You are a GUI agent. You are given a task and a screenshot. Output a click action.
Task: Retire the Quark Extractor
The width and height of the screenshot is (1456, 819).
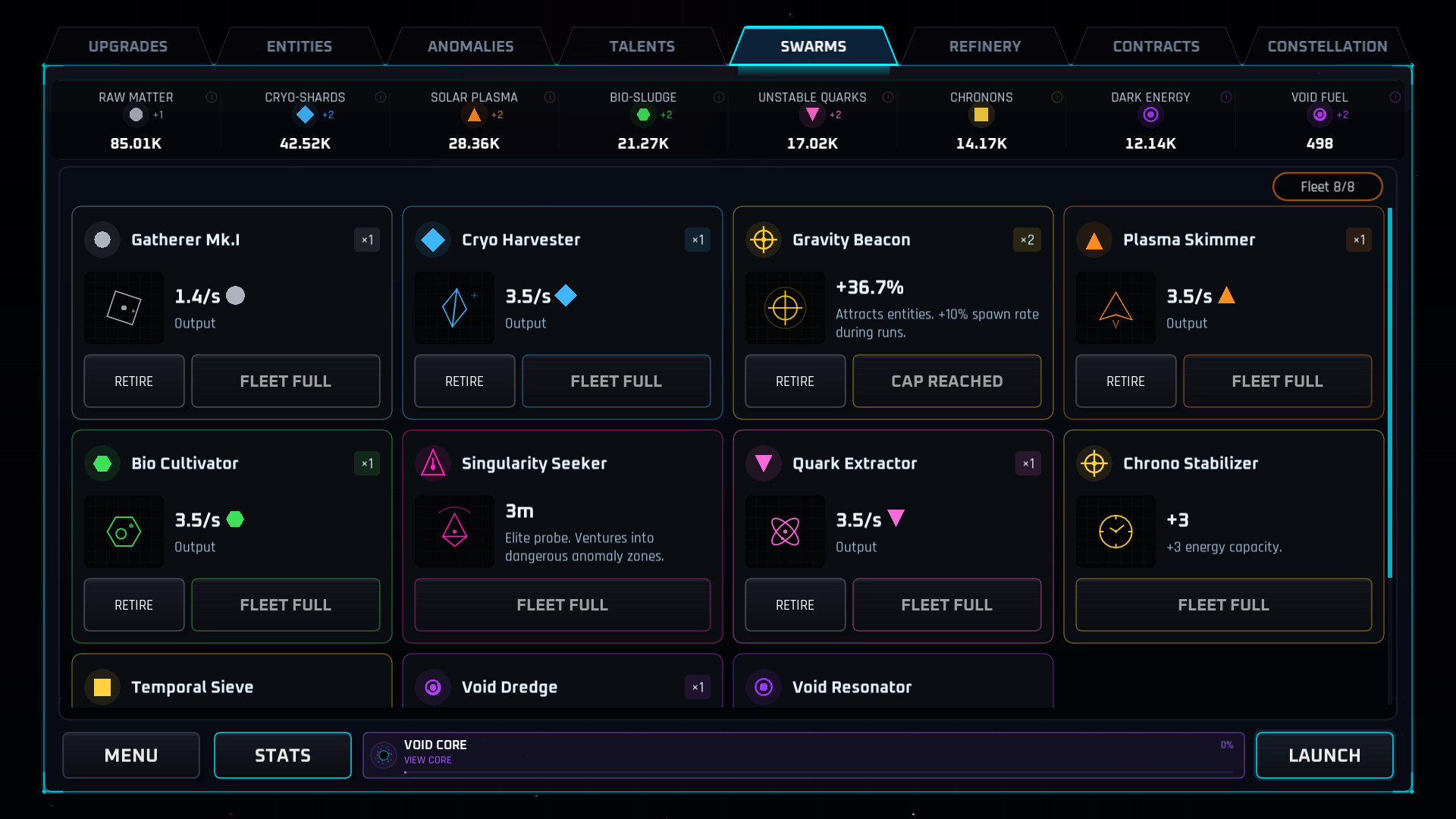795,605
